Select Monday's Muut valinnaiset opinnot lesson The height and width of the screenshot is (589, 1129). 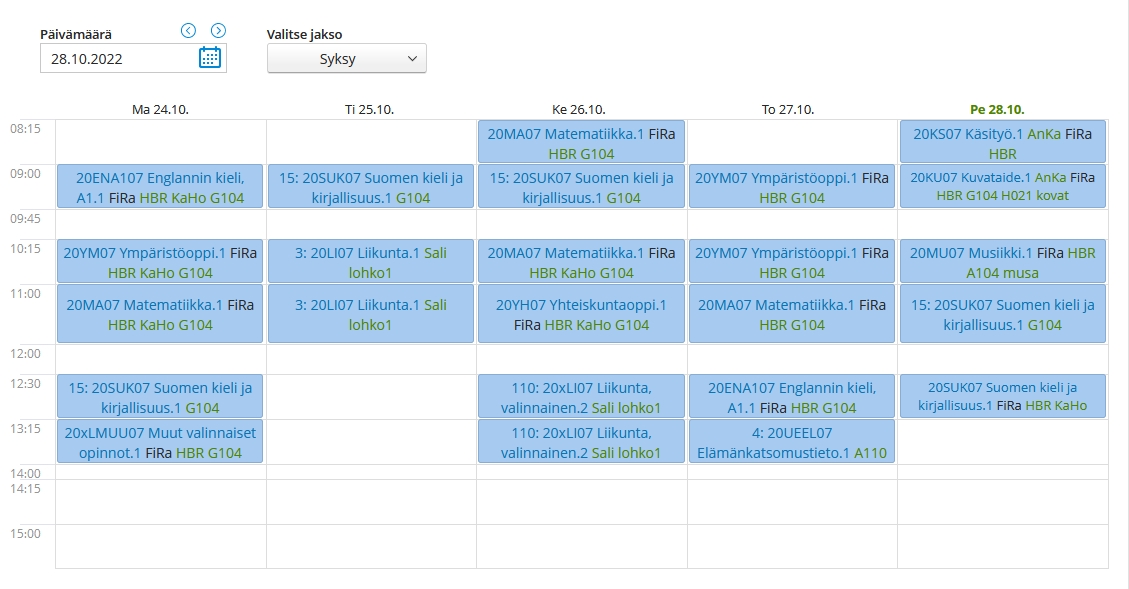[160, 442]
